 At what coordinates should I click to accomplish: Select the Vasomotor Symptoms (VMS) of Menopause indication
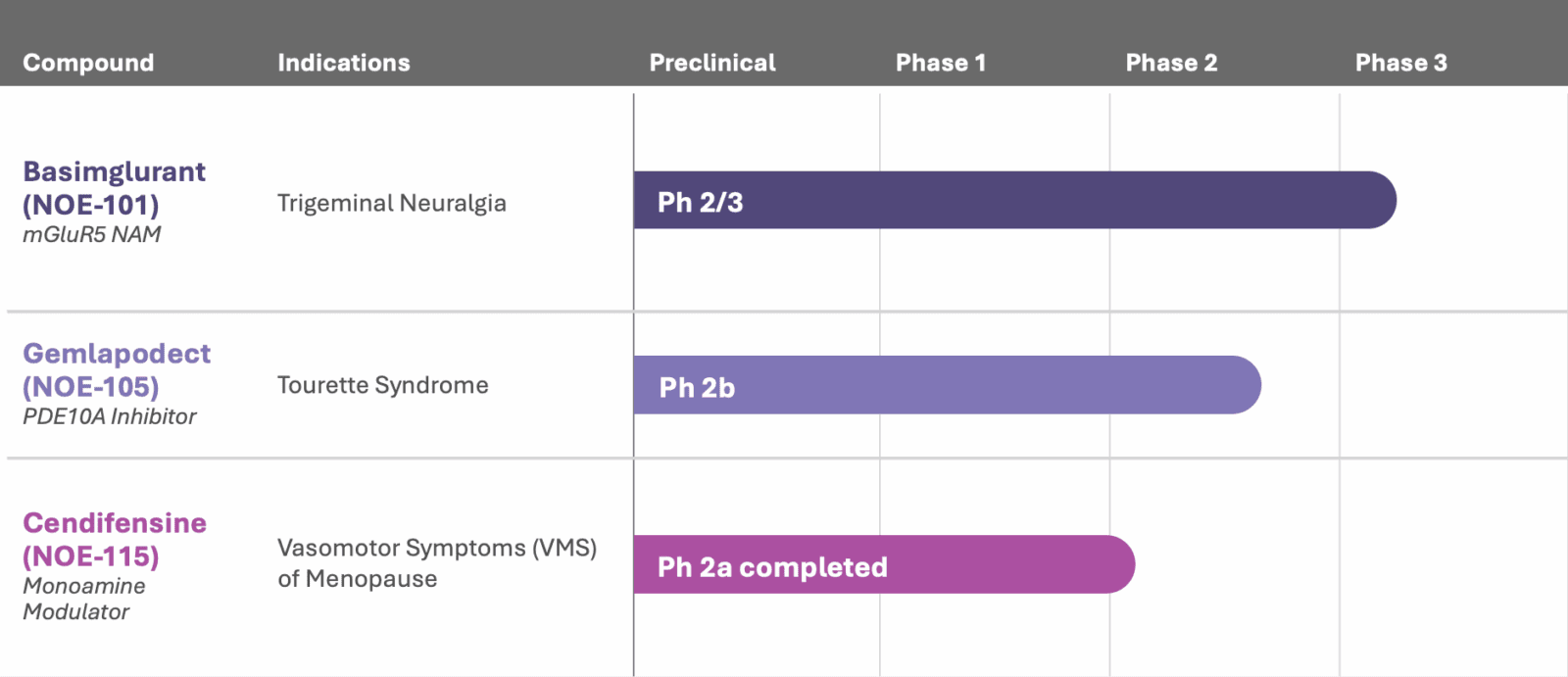[x=437, y=563]
